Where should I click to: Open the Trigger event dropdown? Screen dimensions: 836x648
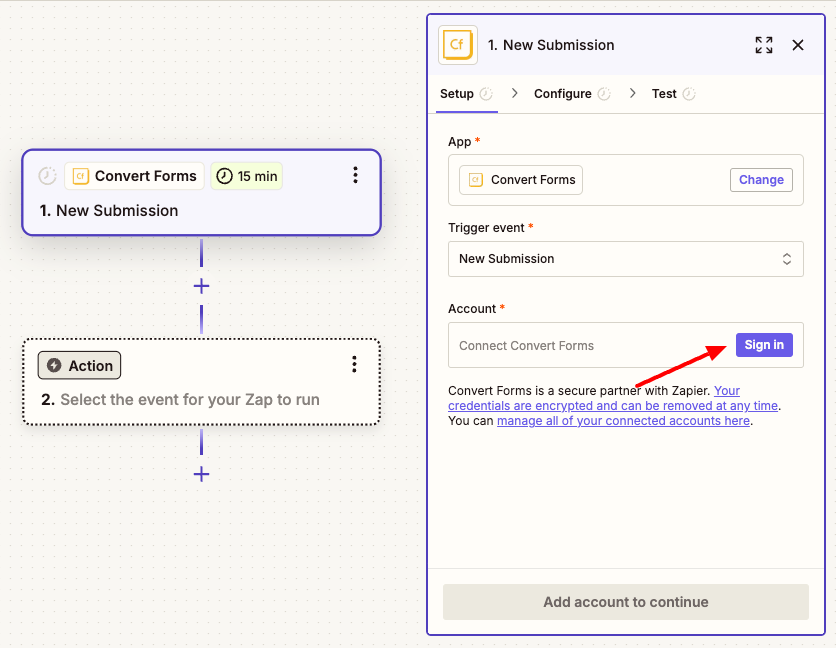(x=625, y=259)
